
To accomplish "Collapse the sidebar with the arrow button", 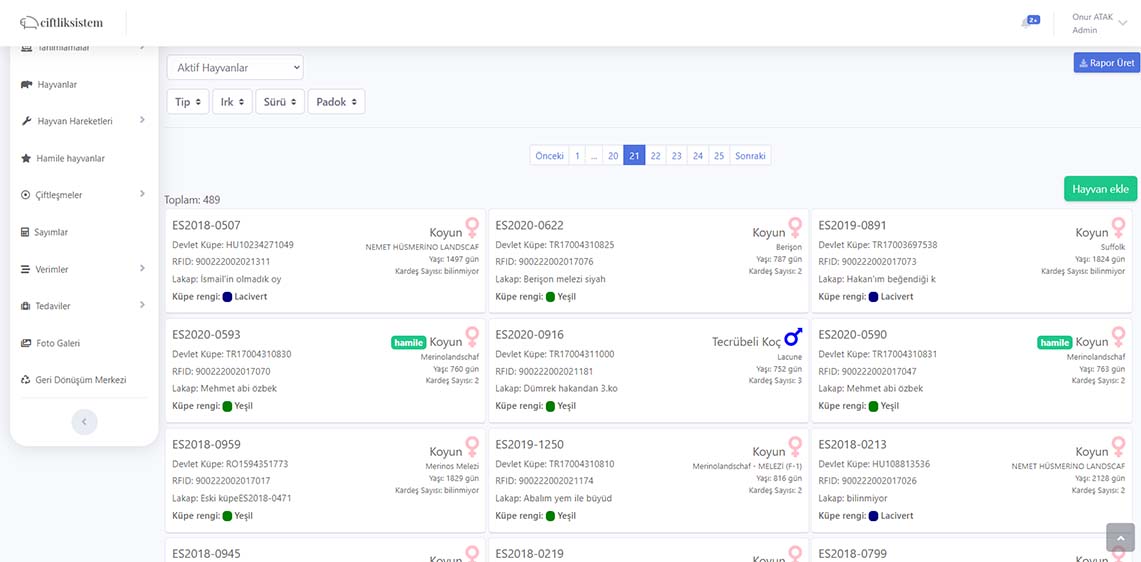I will click(84, 422).
